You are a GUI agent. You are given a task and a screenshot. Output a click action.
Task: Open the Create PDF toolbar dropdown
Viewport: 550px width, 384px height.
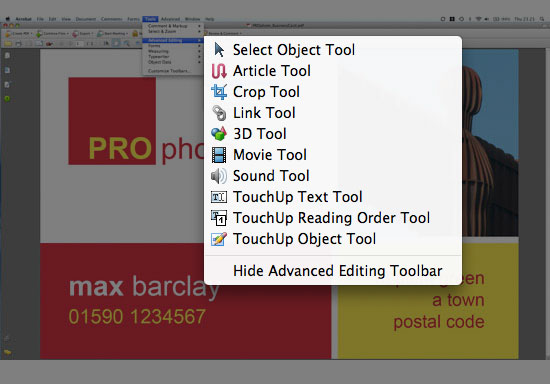coord(19,34)
